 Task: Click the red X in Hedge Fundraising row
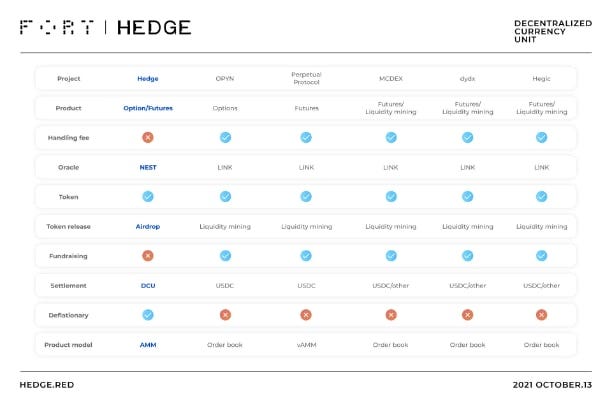click(x=148, y=256)
